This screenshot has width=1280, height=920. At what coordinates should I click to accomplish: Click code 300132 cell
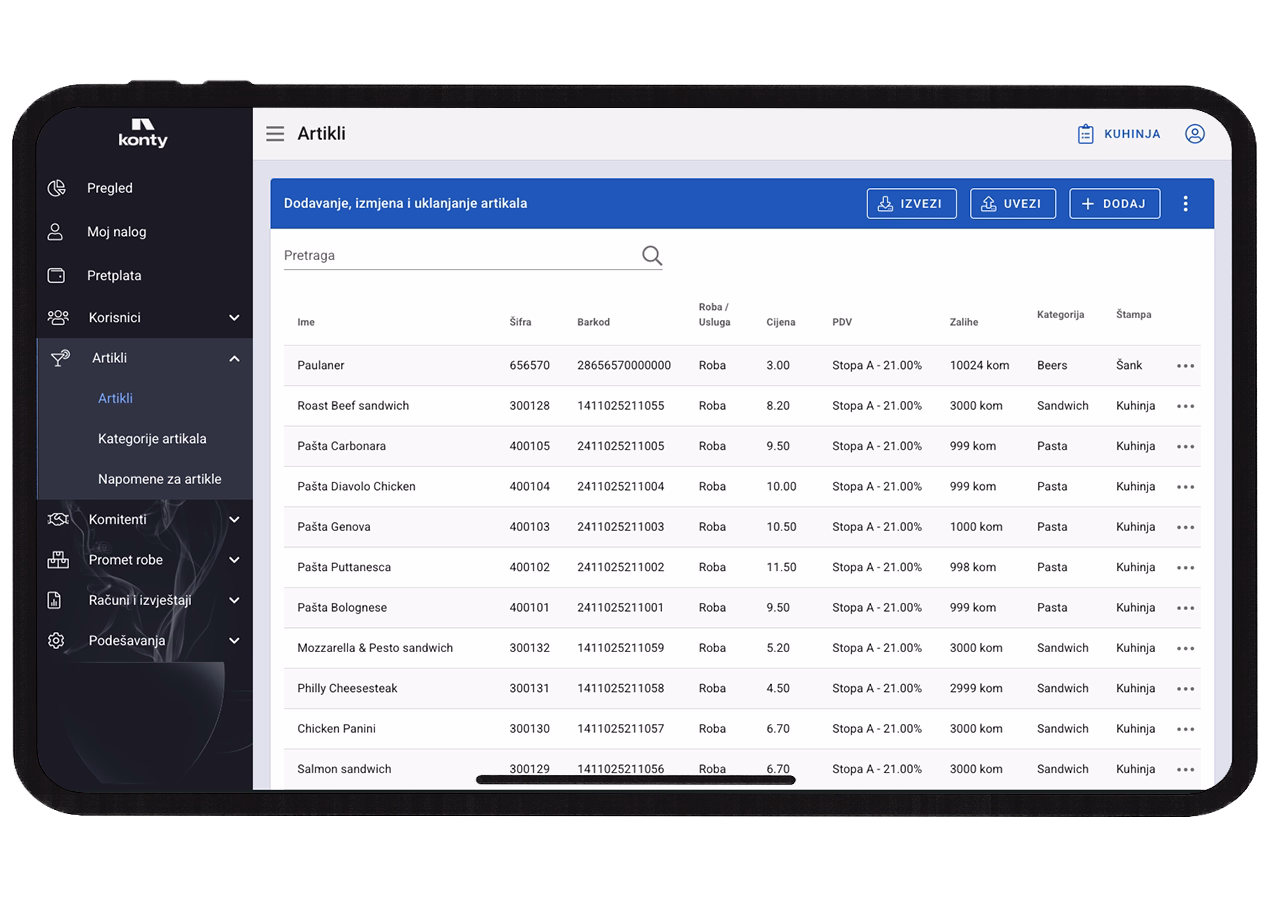pos(530,648)
